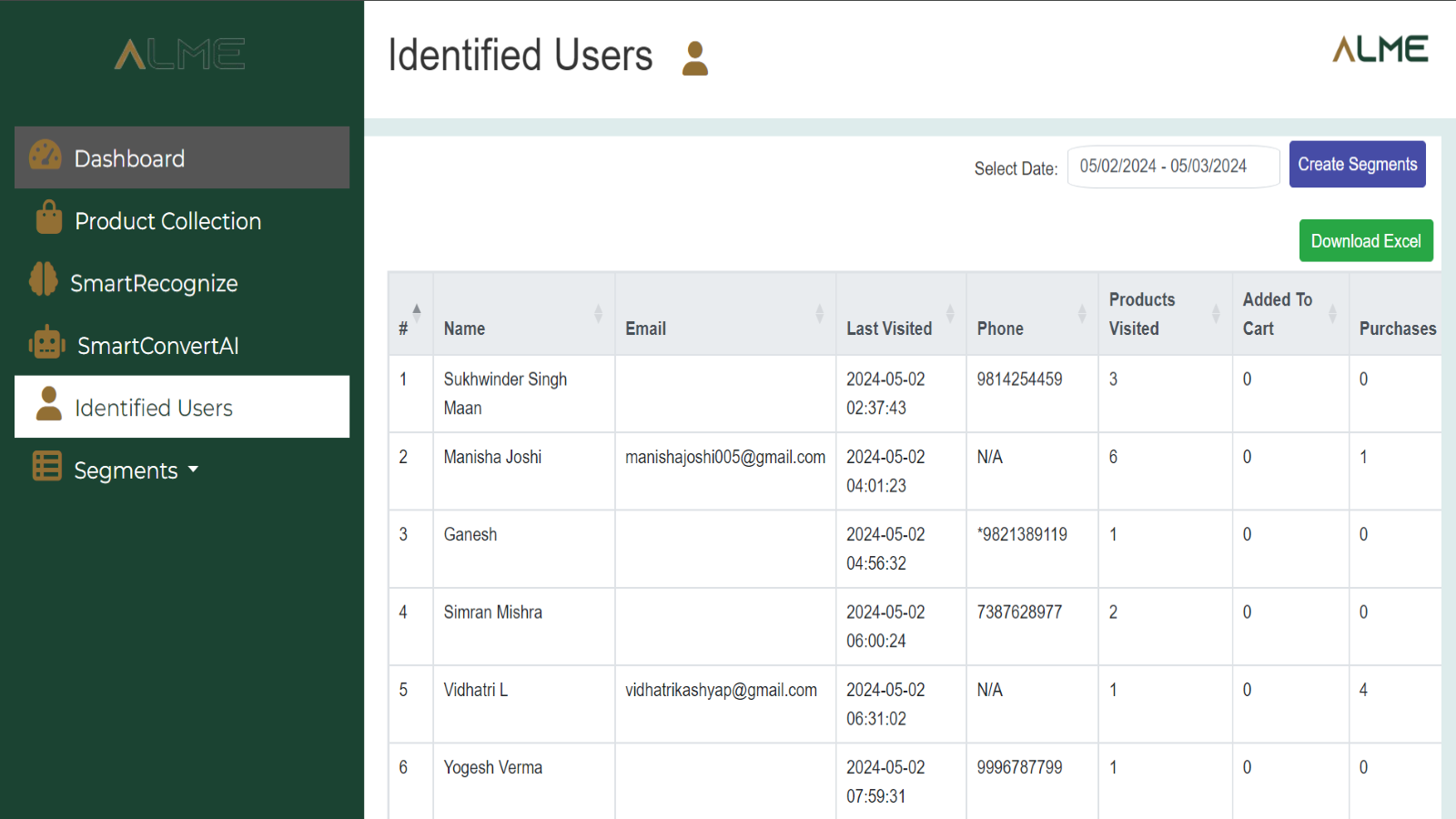Viewport: 1456px width, 819px height.
Task: Click phone number 9996787799
Action: pyautogui.click(x=1019, y=767)
